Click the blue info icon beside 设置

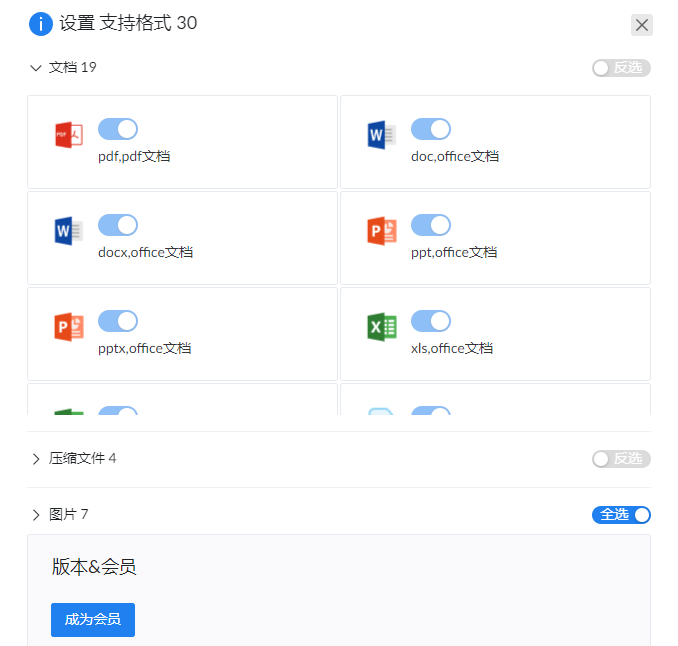tap(41, 24)
